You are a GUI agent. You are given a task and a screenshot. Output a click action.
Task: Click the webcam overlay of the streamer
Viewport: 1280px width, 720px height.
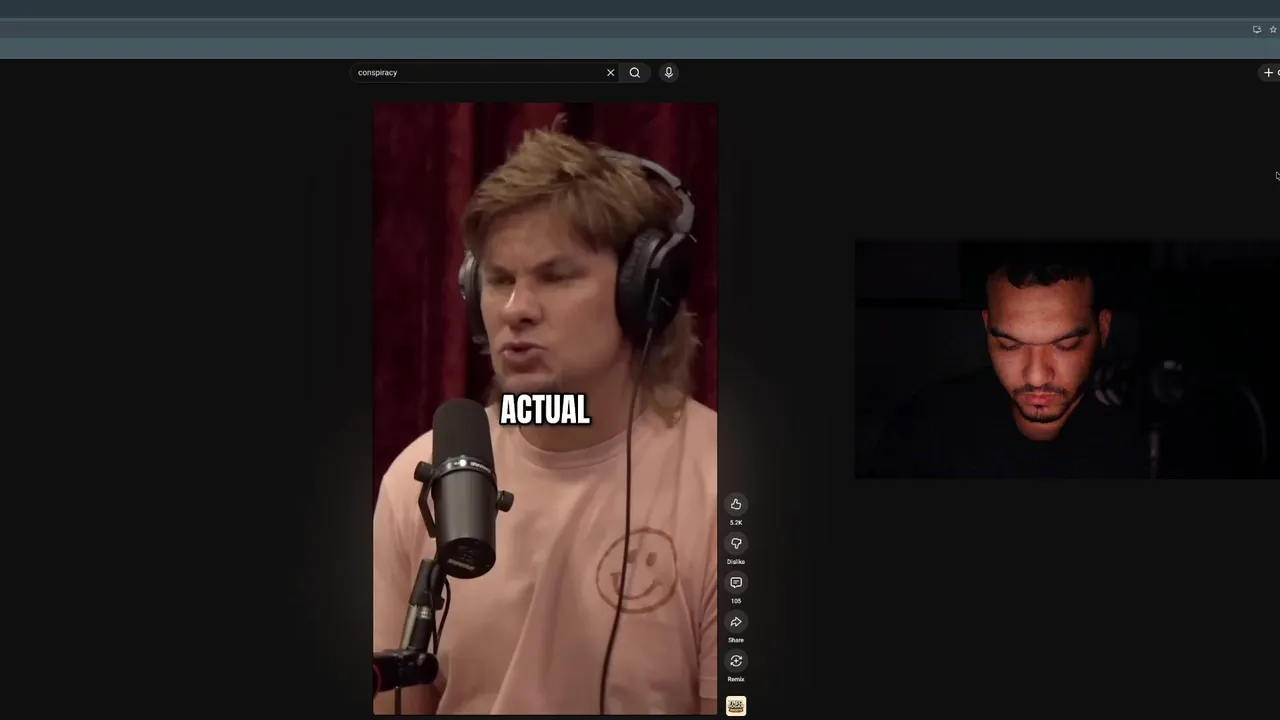coord(1067,359)
